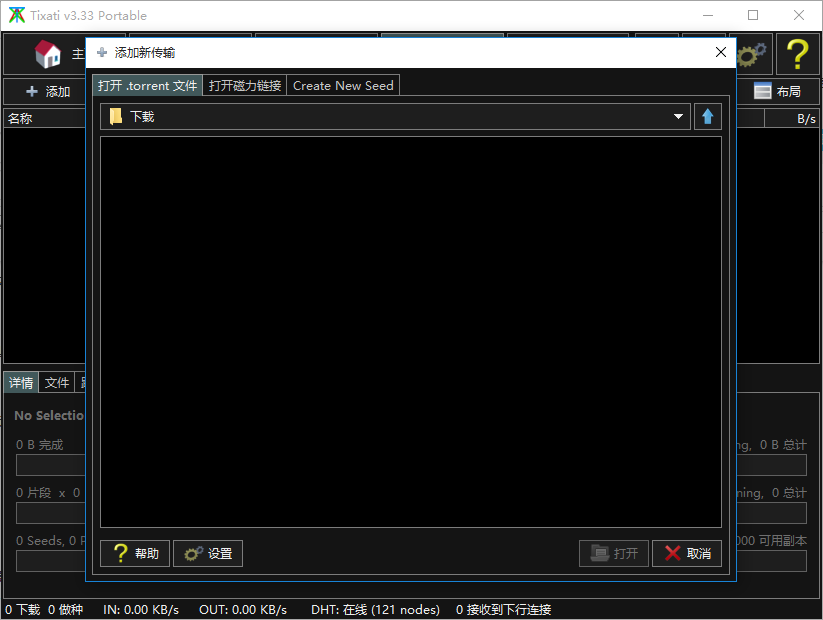This screenshot has height=620, width=823.
Task: Open the 详情 tab in main window
Action: [21, 383]
